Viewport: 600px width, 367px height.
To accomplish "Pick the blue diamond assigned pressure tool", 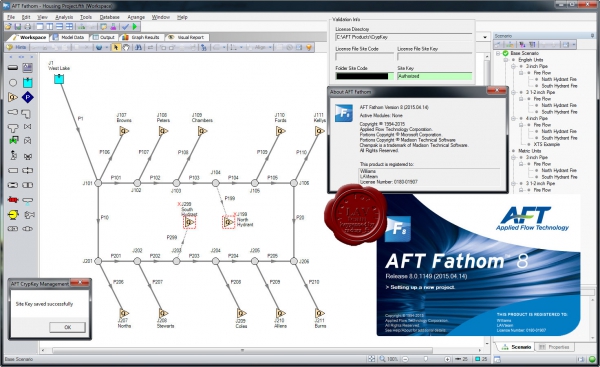I will [x=28, y=97].
